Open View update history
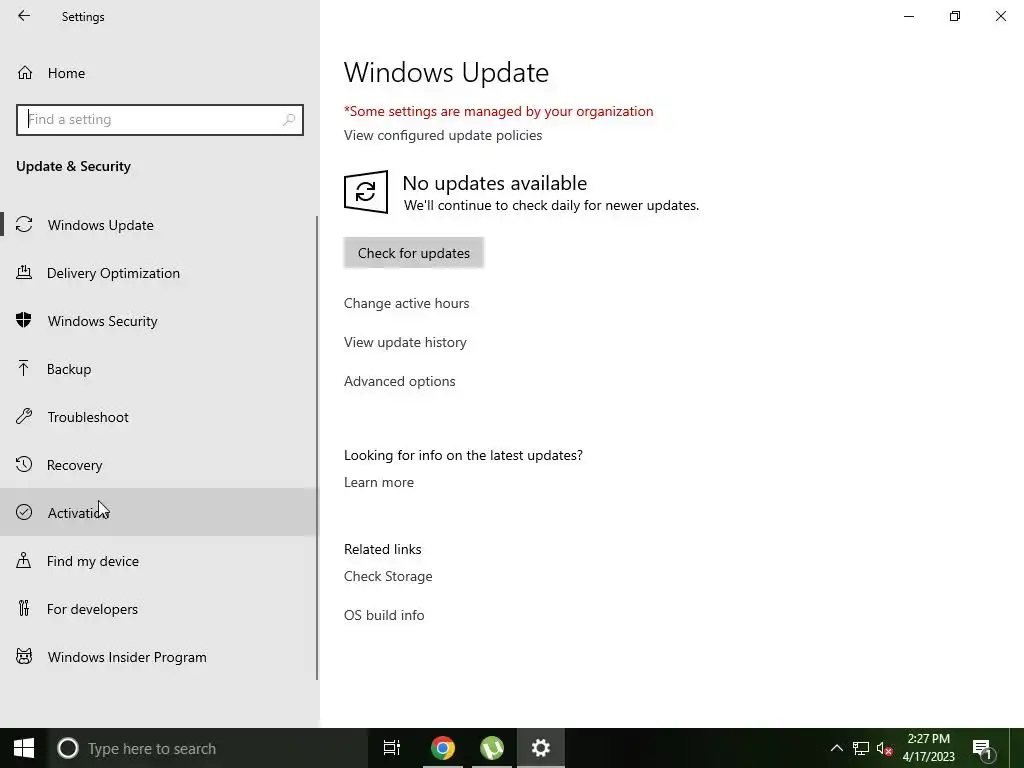 [405, 342]
